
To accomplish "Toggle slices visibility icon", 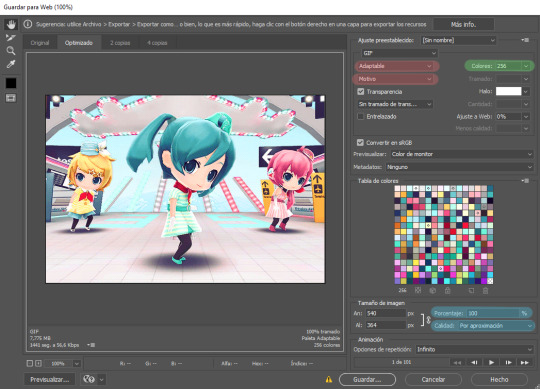I will coord(11,98).
